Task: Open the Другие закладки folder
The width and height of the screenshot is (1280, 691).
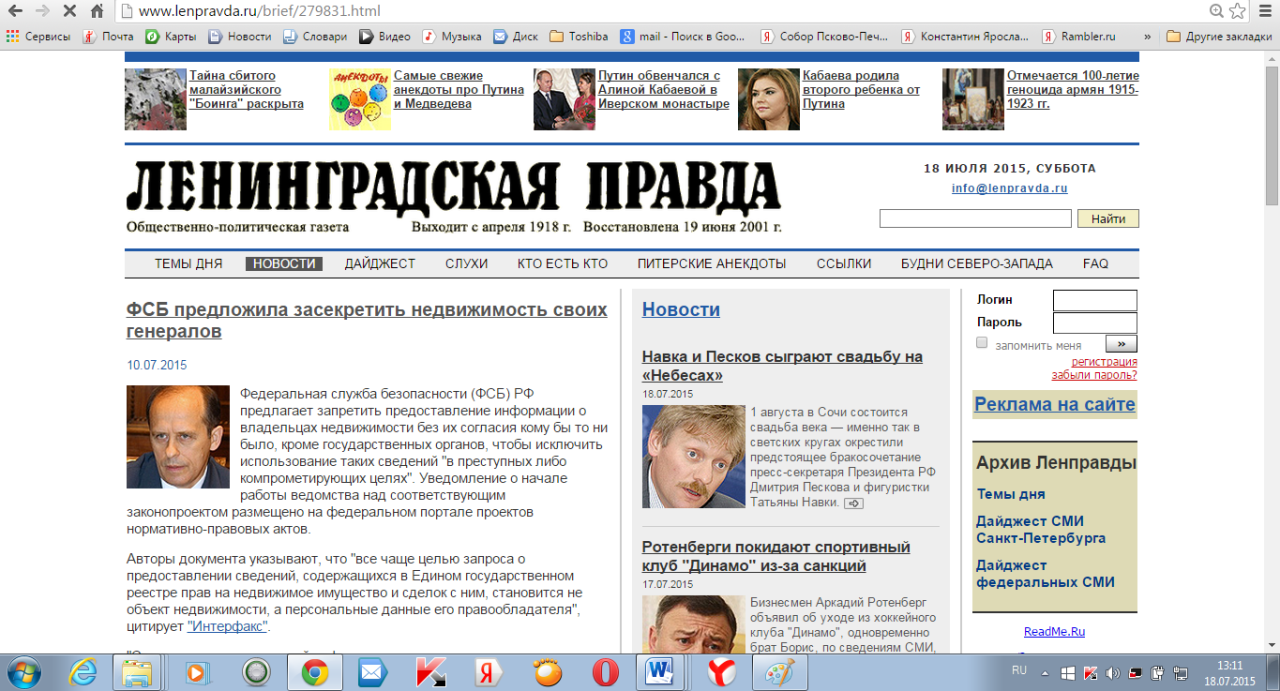Action: 1220,36
